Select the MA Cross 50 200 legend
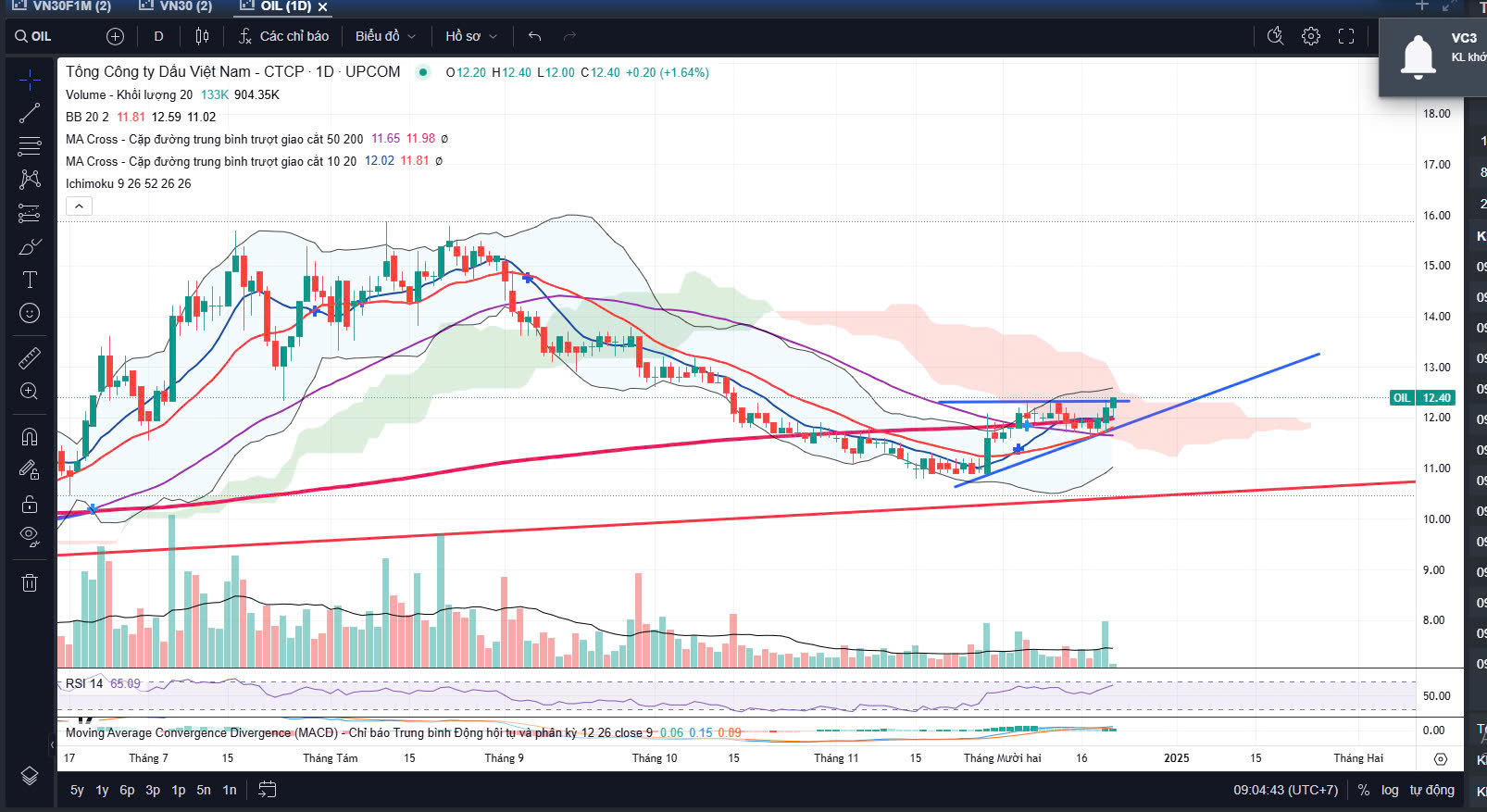 pyautogui.click(x=214, y=139)
